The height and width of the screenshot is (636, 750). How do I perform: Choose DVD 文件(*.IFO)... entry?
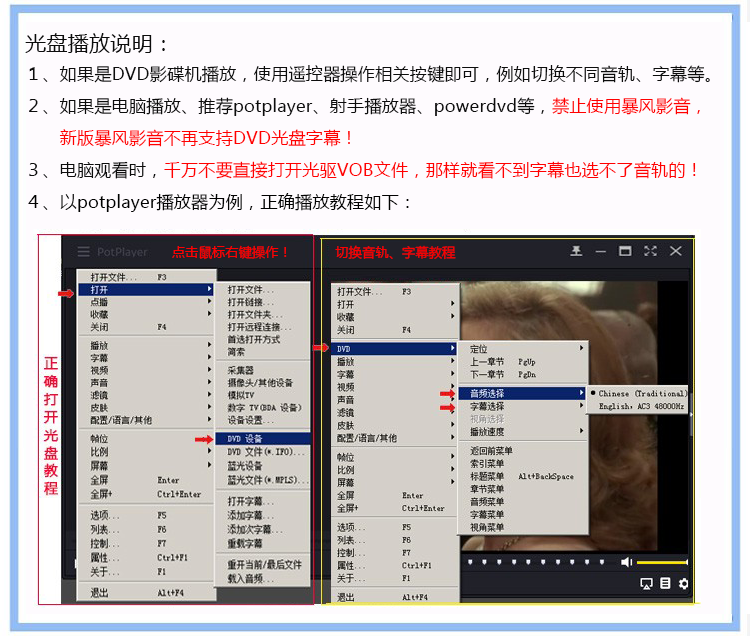263,452
